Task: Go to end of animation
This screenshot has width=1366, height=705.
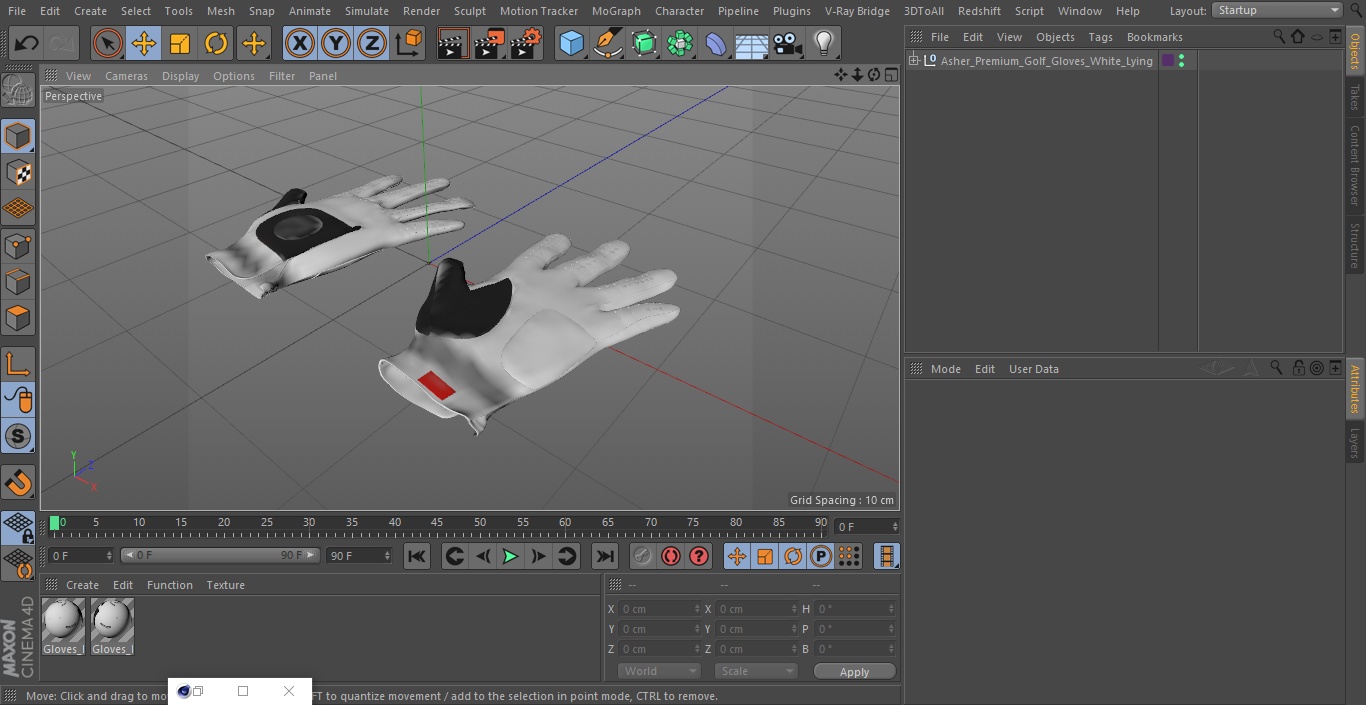Action: [x=605, y=556]
